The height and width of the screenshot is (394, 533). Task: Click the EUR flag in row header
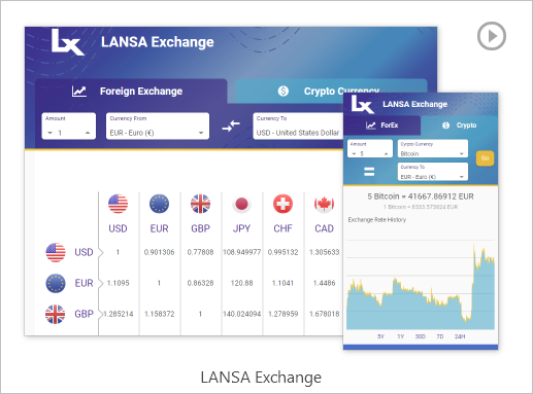pyautogui.click(x=55, y=283)
